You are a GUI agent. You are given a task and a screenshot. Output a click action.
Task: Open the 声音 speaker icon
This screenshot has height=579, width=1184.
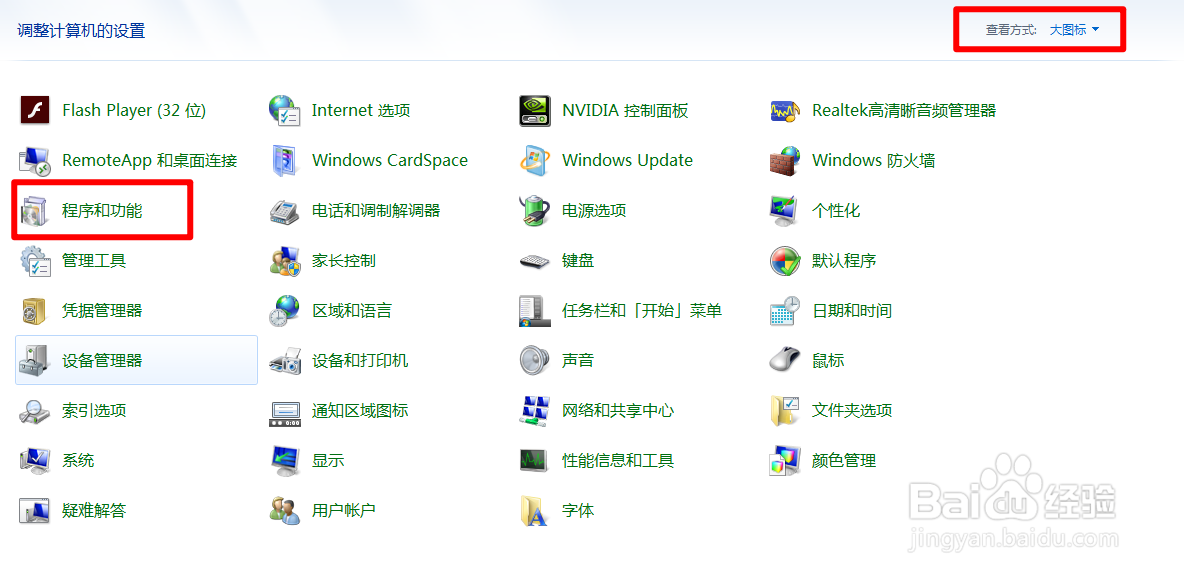(x=535, y=360)
